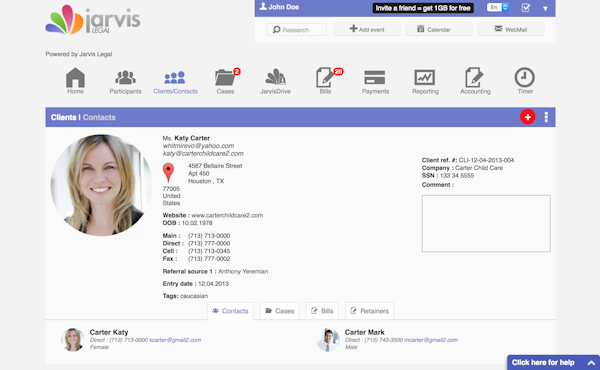Click inside the Comment text box
Image resolution: width=600 pixels, height=370 pixels.
(486, 223)
